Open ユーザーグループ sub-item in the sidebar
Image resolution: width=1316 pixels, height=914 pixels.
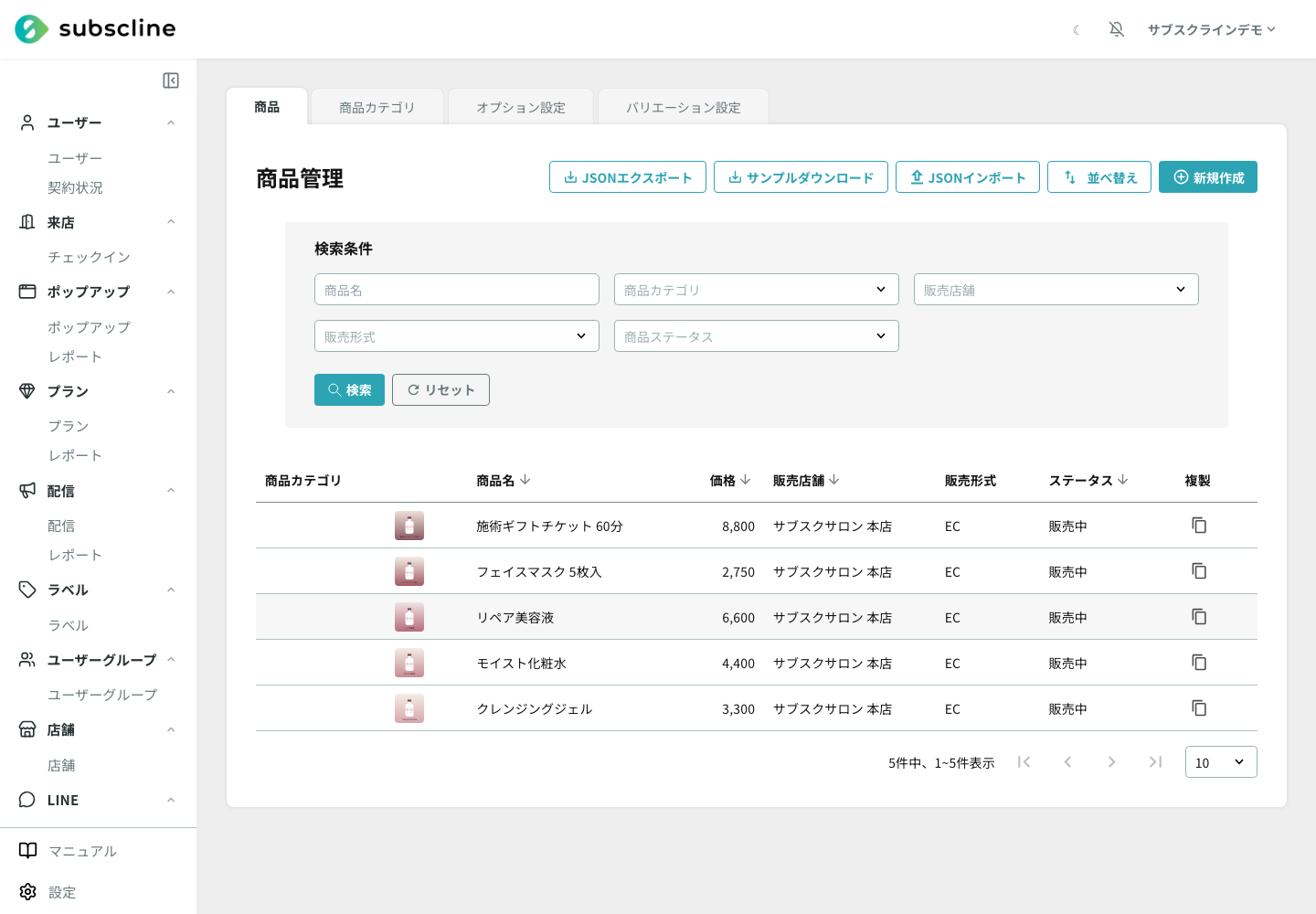[x=102, y=695]
